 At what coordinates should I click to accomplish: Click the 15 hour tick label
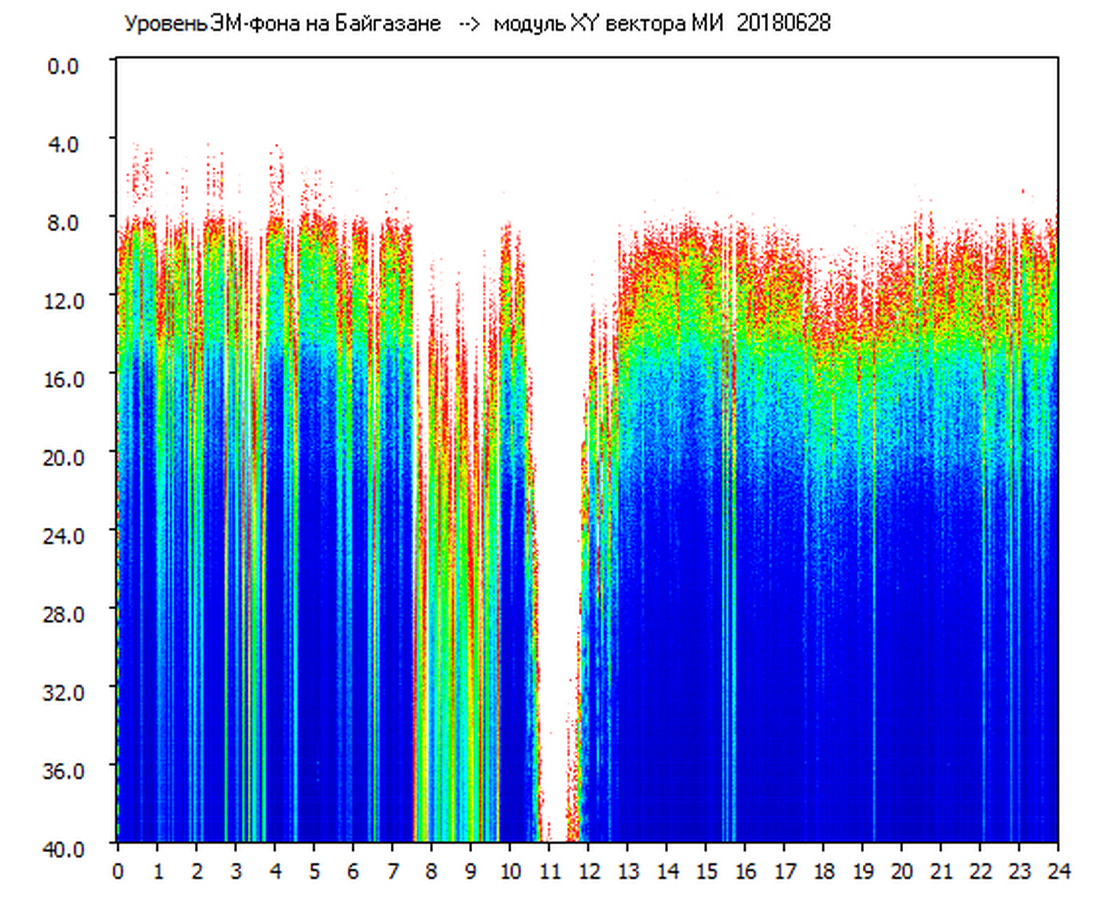point(705,871)
